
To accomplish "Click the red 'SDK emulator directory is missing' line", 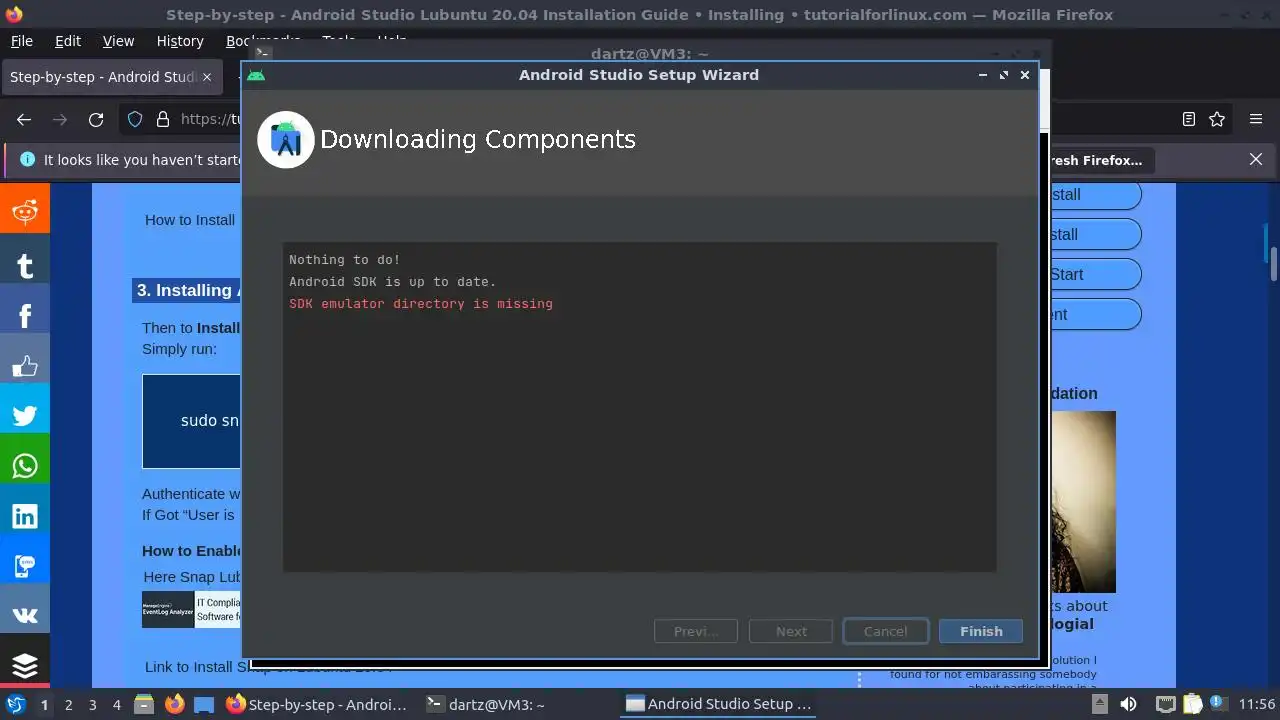I will click(421, 303).
